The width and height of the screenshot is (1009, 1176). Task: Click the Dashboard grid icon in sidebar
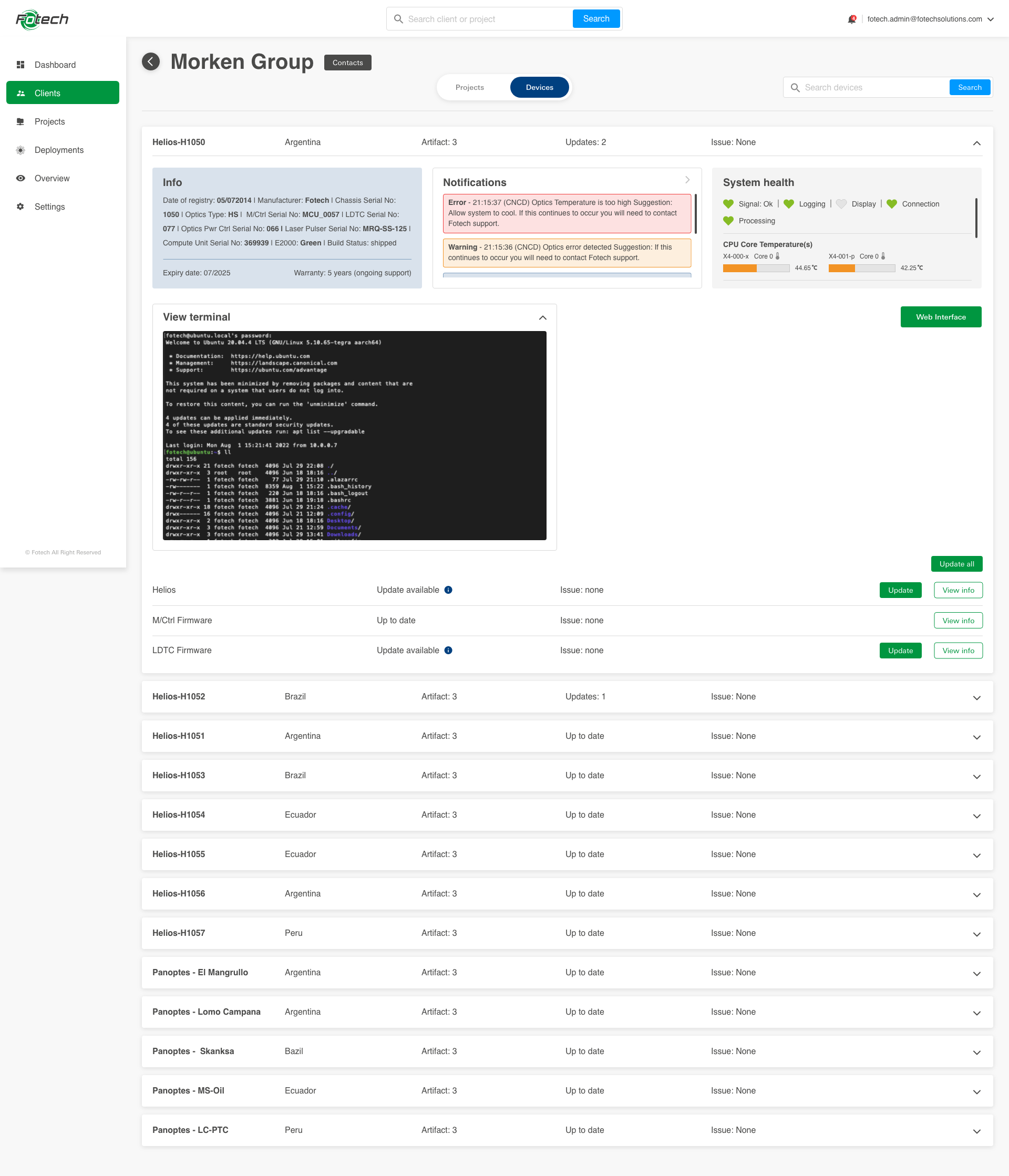20,65
